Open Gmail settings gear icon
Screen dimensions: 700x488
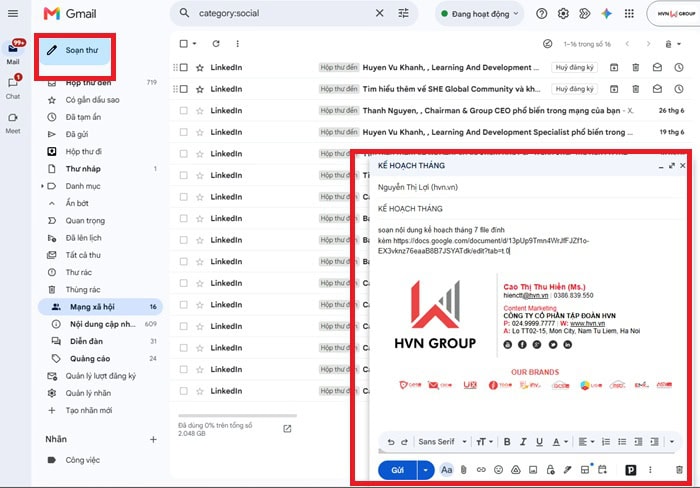pos(563,14)
